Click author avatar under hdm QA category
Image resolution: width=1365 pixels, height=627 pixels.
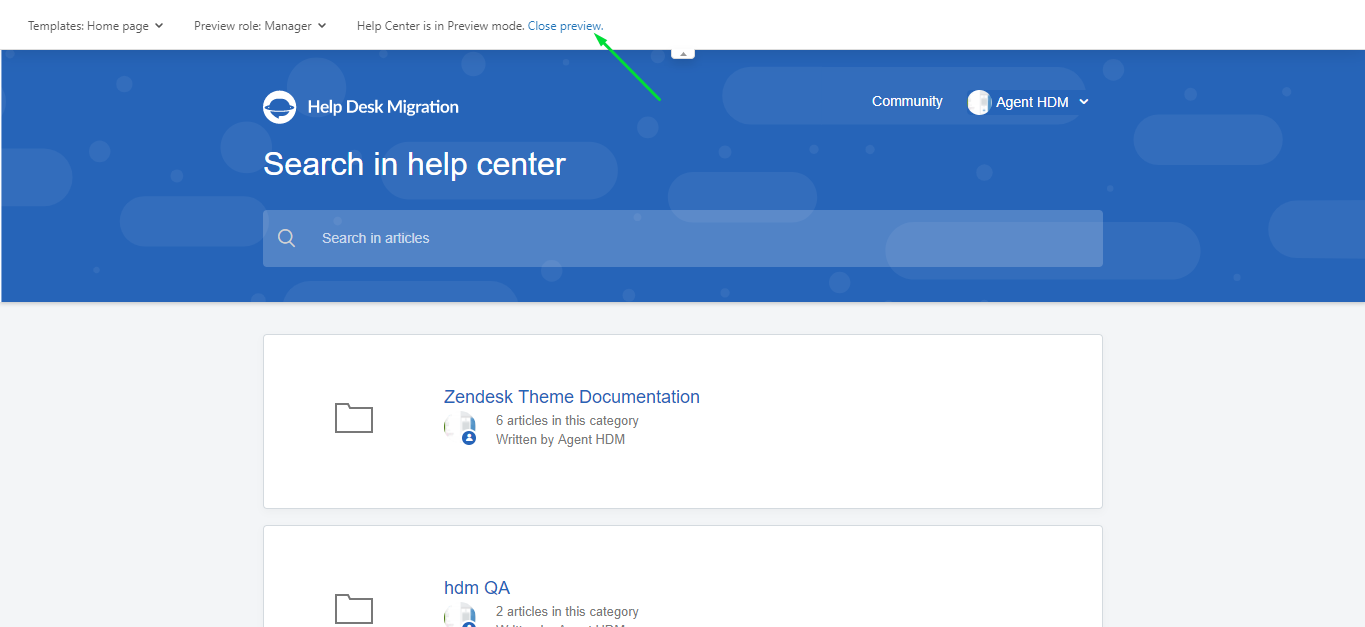click(461, 615)
